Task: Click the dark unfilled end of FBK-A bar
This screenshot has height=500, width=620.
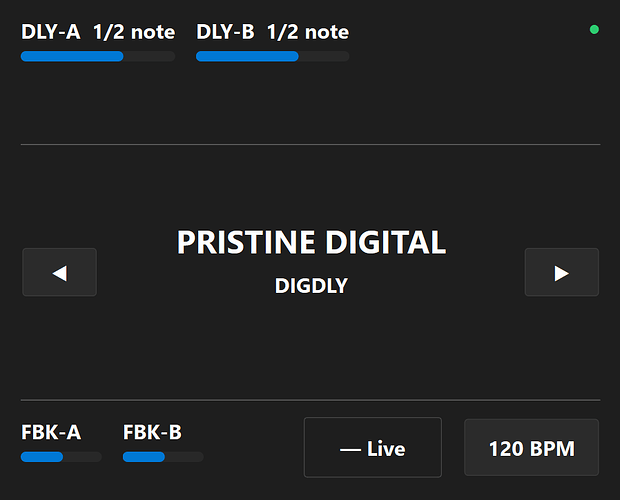Action: [83, 457]
